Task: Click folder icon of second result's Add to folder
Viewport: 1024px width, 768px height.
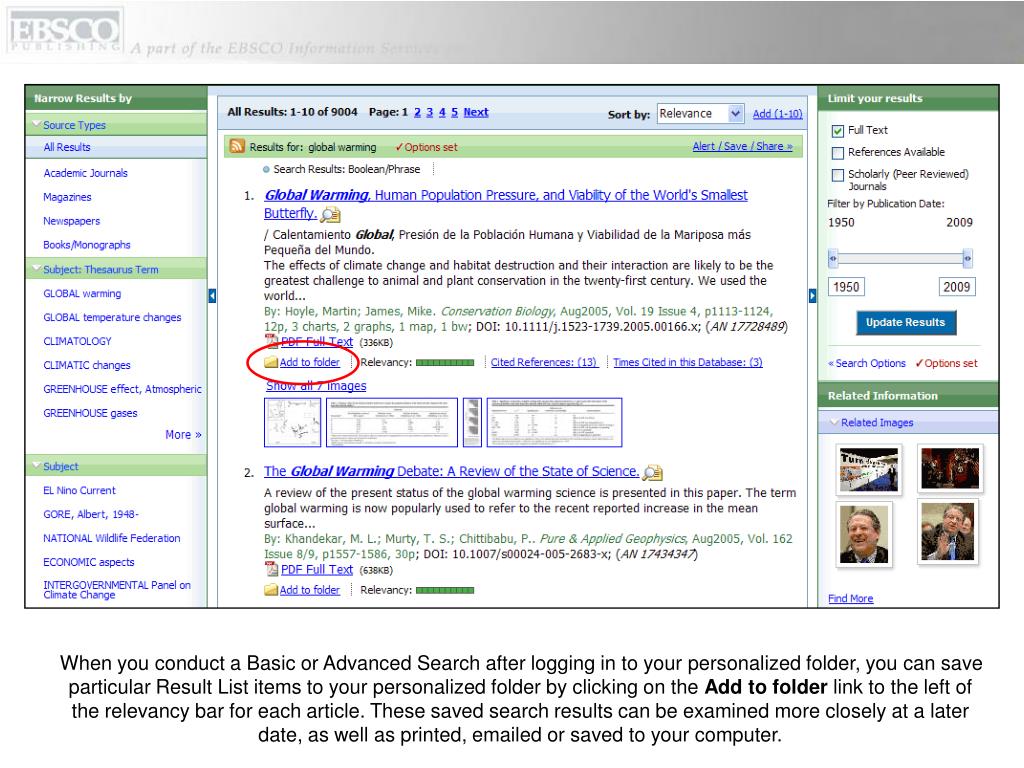Action: pos(271,590)
